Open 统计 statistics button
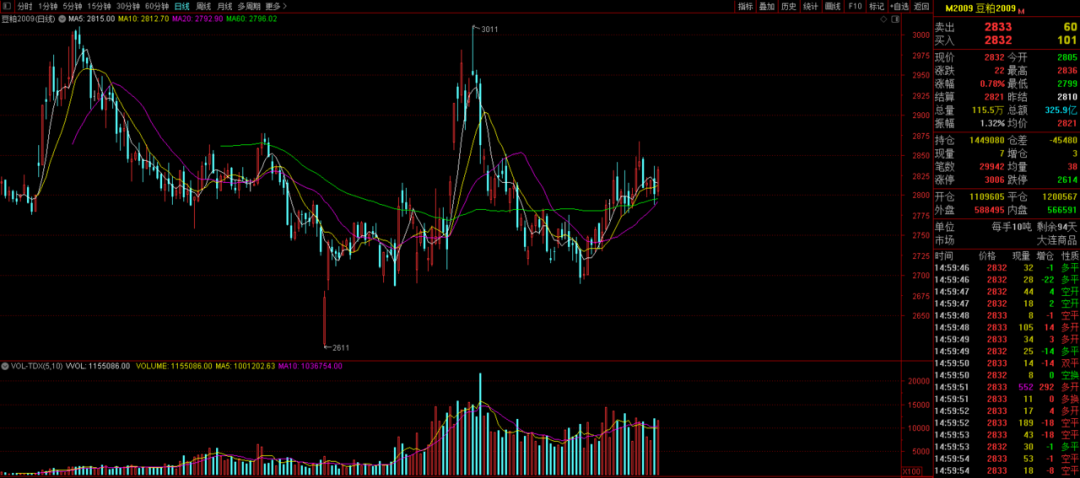This screenshot has height=478, width=1080. click(811, 6)
